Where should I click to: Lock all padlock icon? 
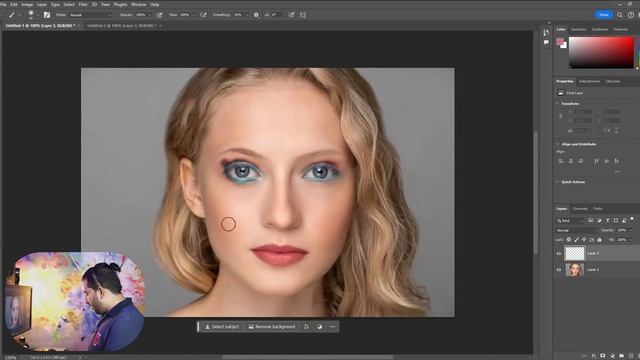599,240
